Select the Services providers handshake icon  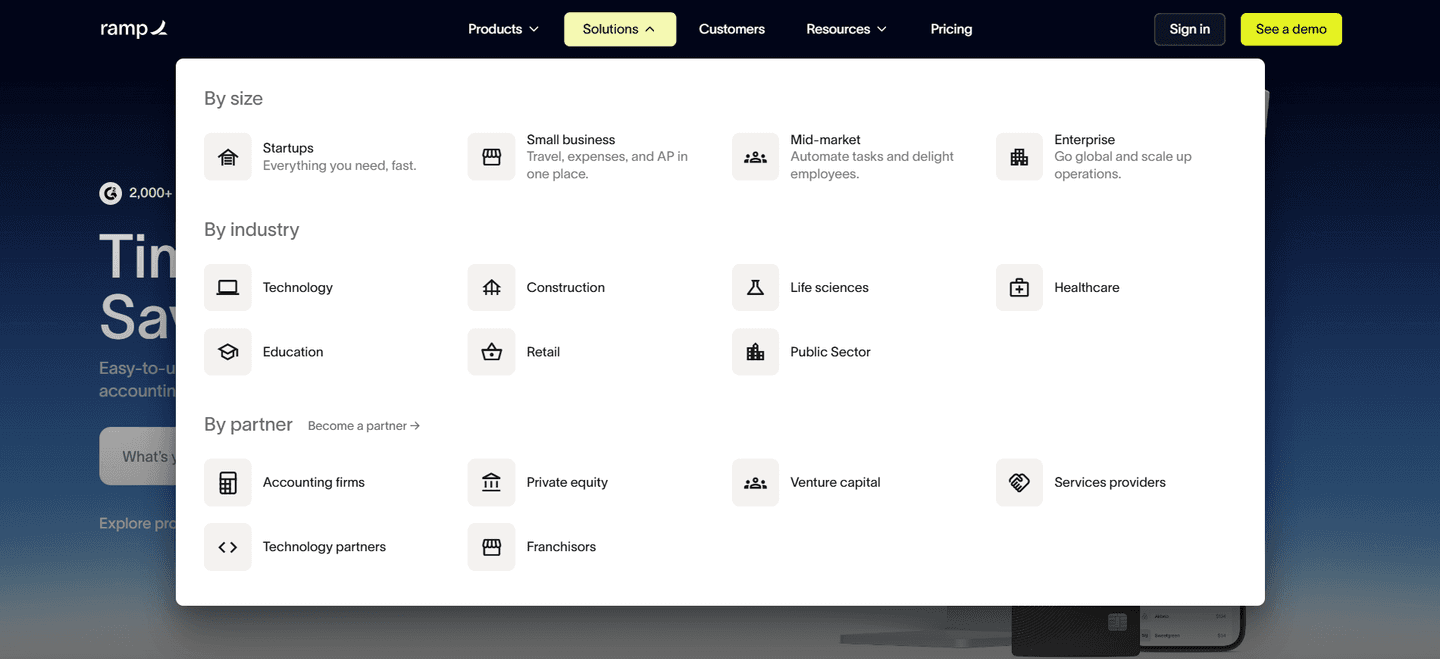[1019, 483]
